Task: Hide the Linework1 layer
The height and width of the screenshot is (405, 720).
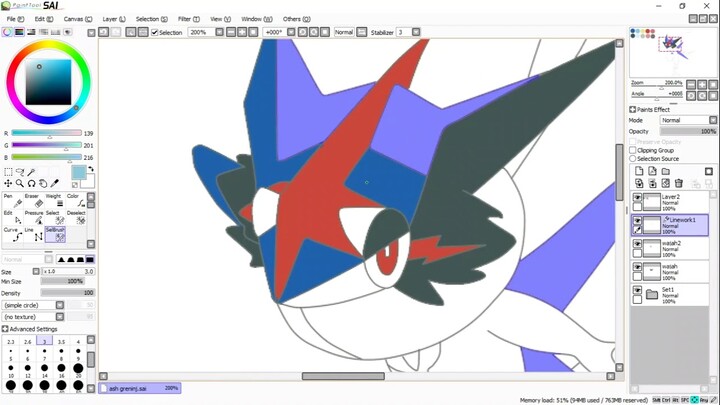Action: 637,221
